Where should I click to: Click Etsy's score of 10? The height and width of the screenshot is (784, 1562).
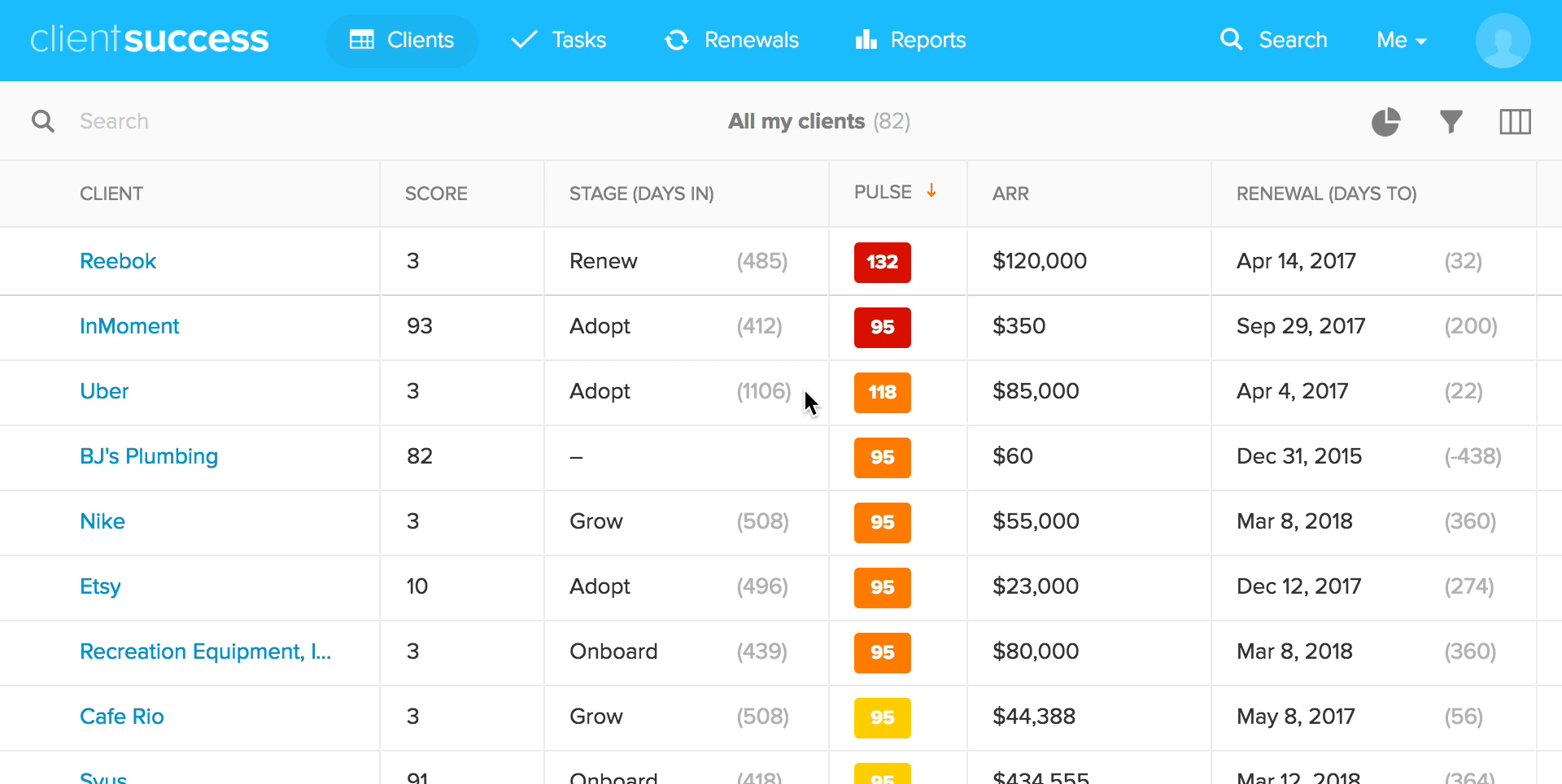coord(417,586)
